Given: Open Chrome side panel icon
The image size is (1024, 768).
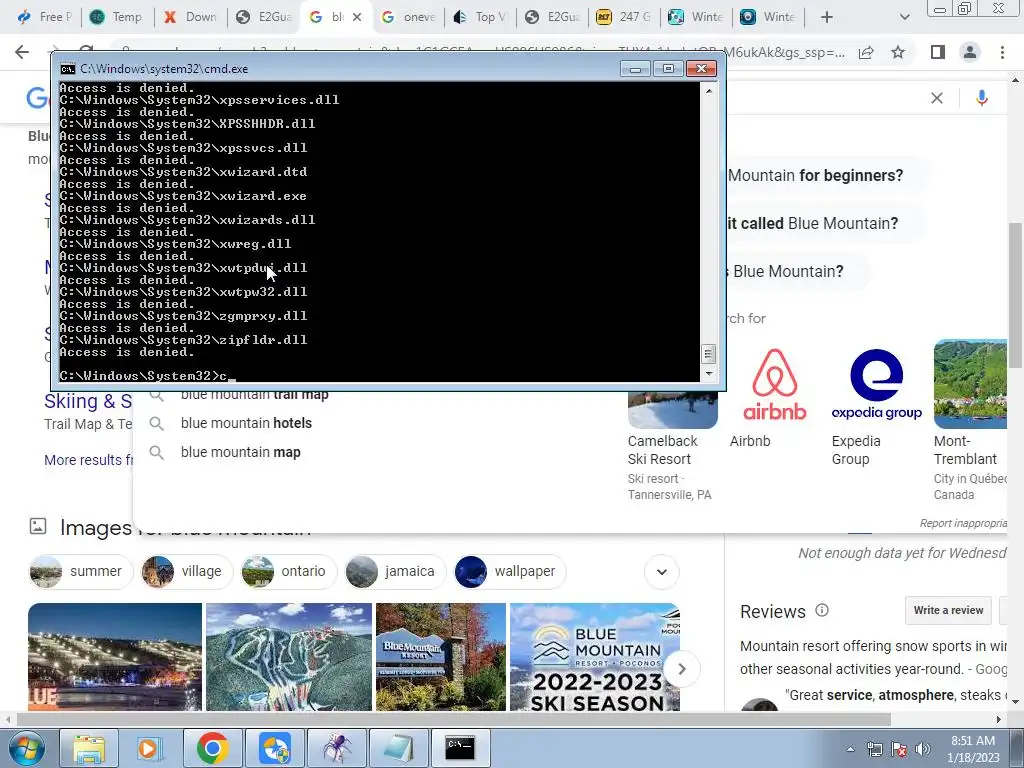Looking at the screenshot, I should (938, 52).
